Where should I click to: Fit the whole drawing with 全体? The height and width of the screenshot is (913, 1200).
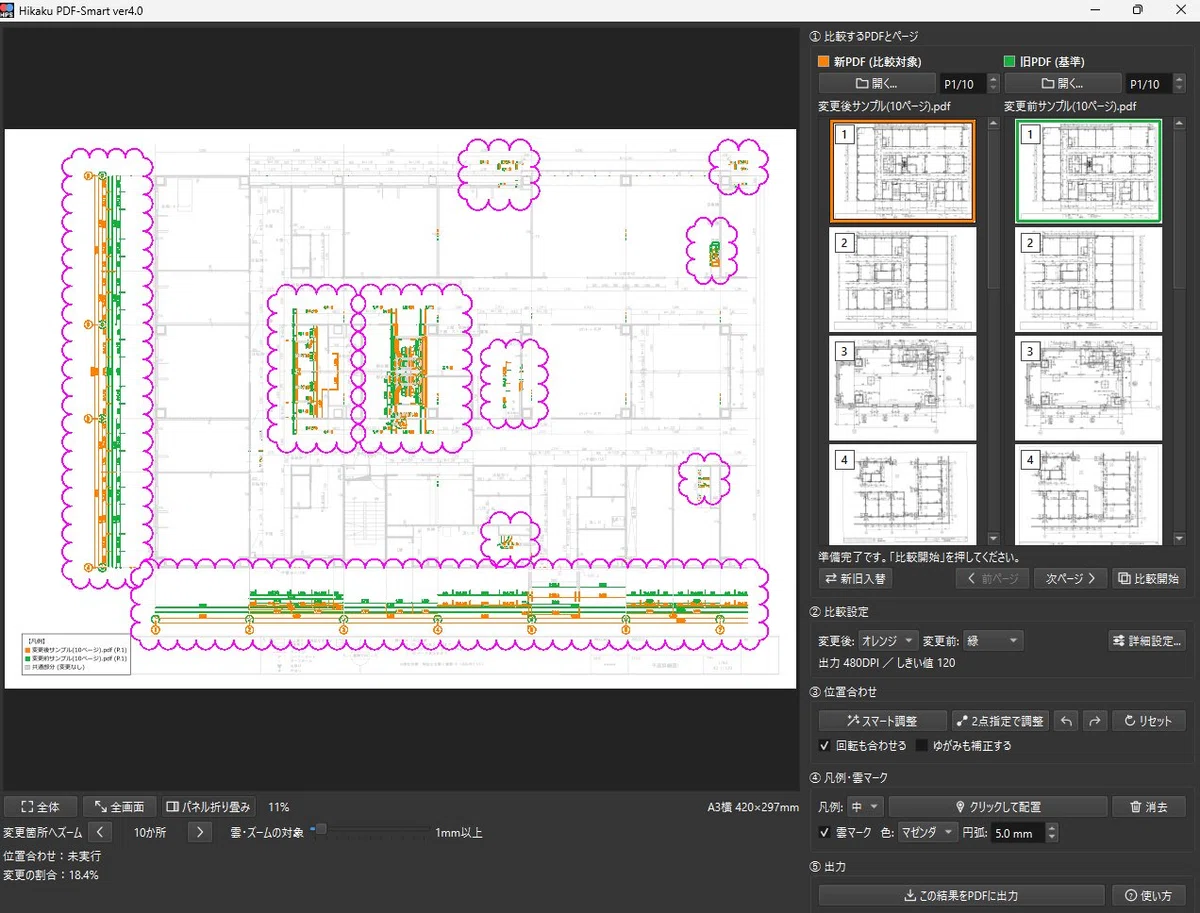point(40,807)
